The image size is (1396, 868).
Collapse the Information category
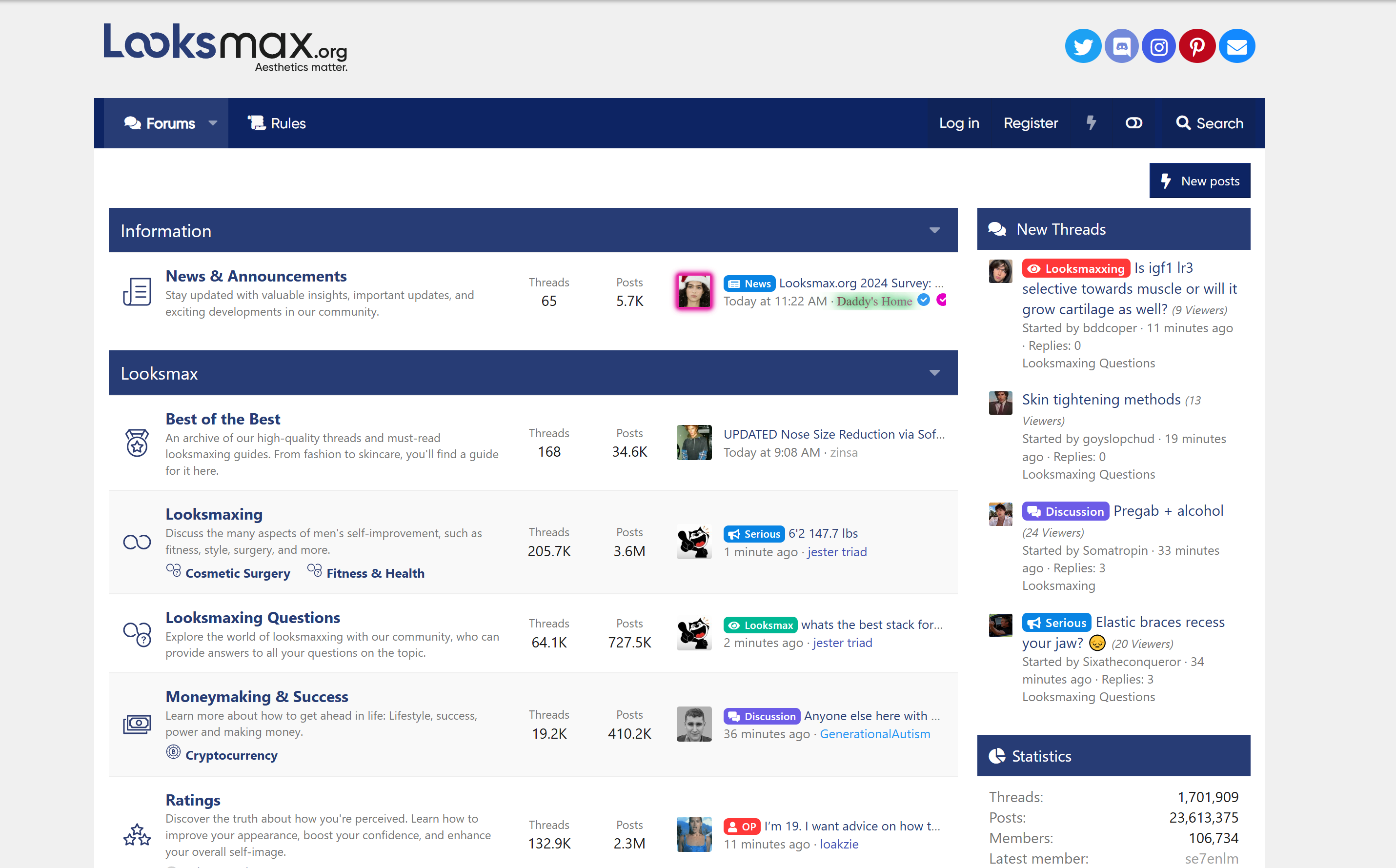tap(934, 230)
